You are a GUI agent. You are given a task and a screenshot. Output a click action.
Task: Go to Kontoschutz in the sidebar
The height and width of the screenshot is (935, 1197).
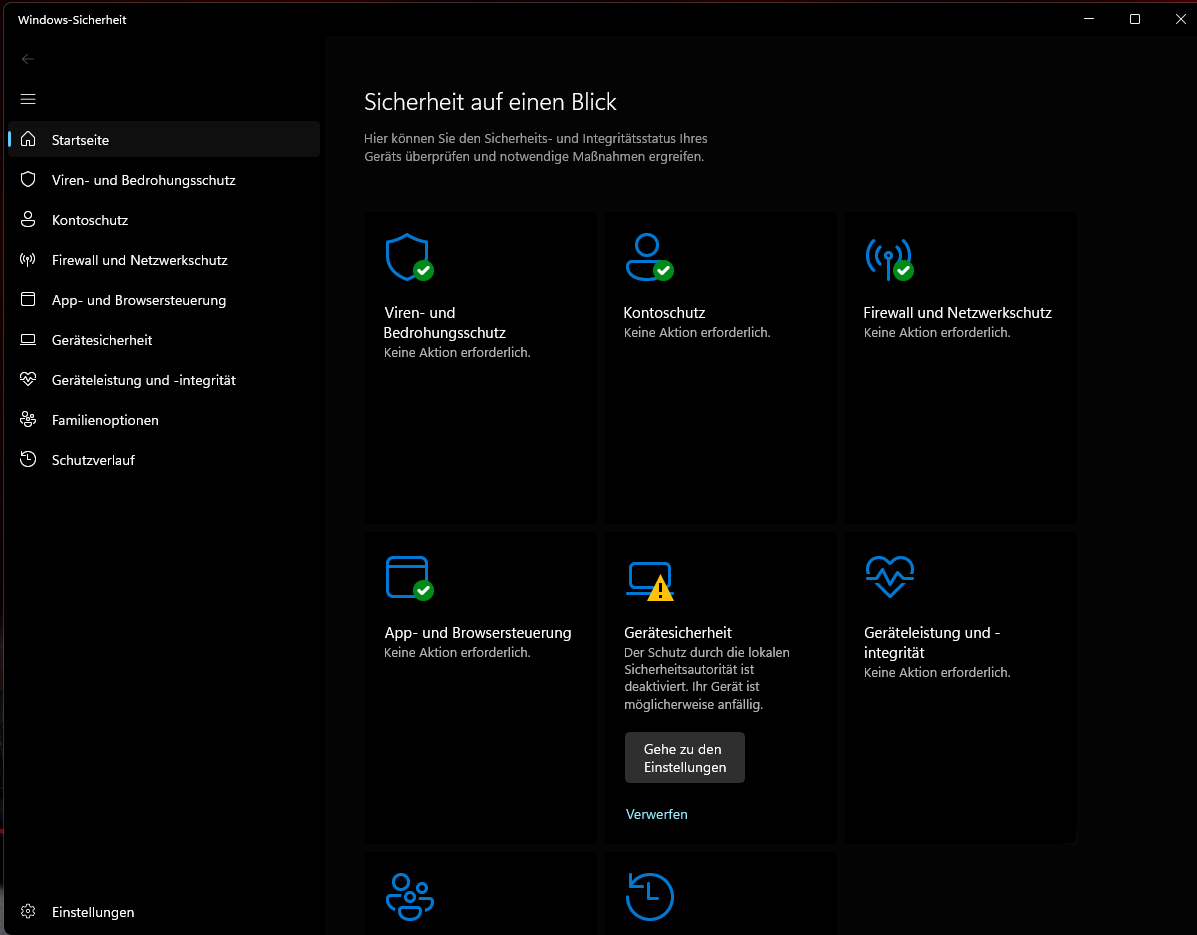(90, 220)
